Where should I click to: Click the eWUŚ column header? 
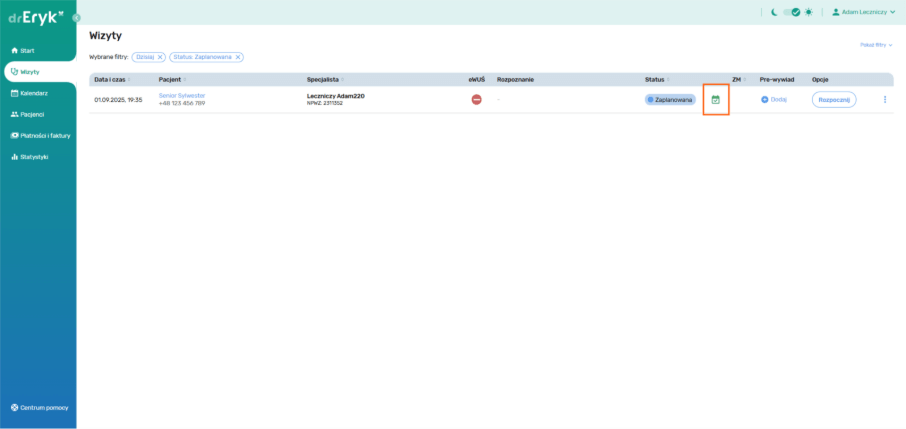click(x=476, y=79)
